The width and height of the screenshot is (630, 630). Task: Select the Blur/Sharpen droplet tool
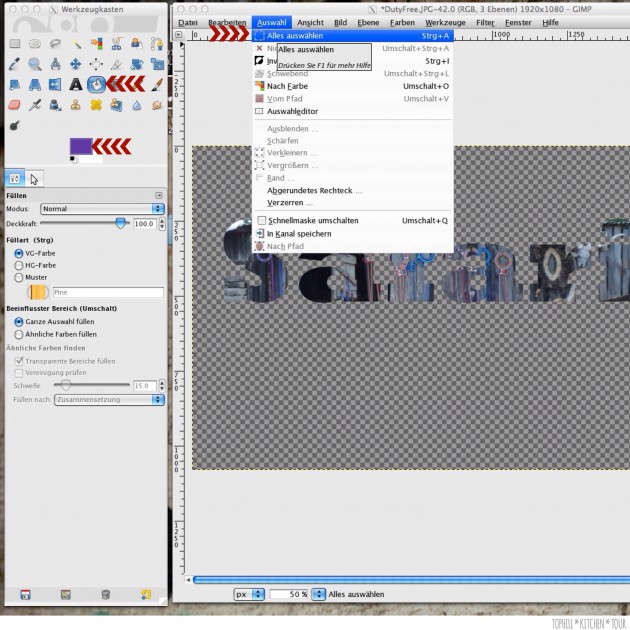137,105
